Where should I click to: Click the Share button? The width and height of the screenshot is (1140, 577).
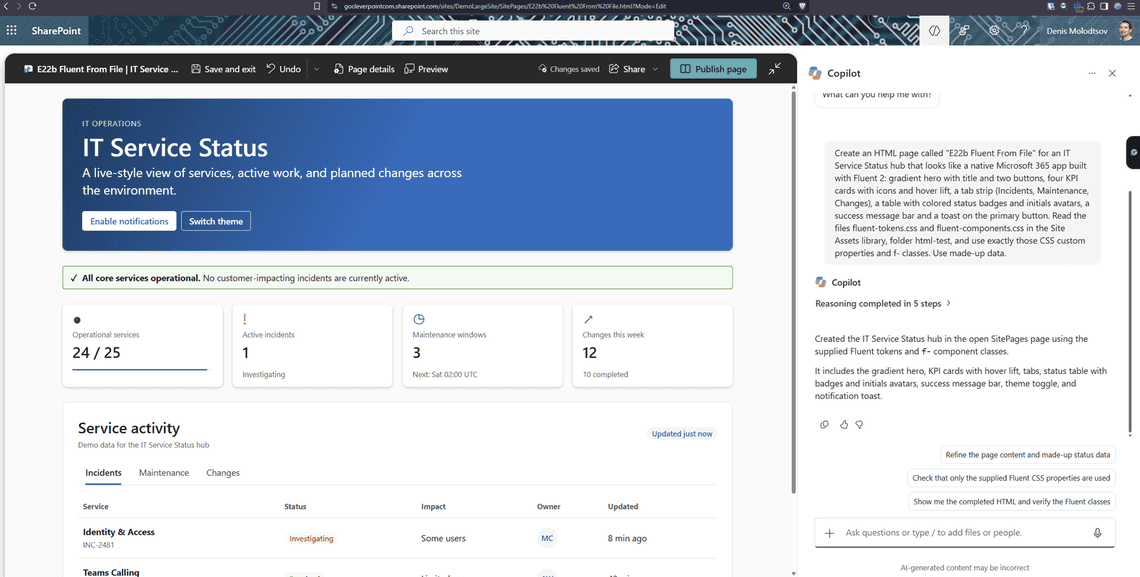627,69
